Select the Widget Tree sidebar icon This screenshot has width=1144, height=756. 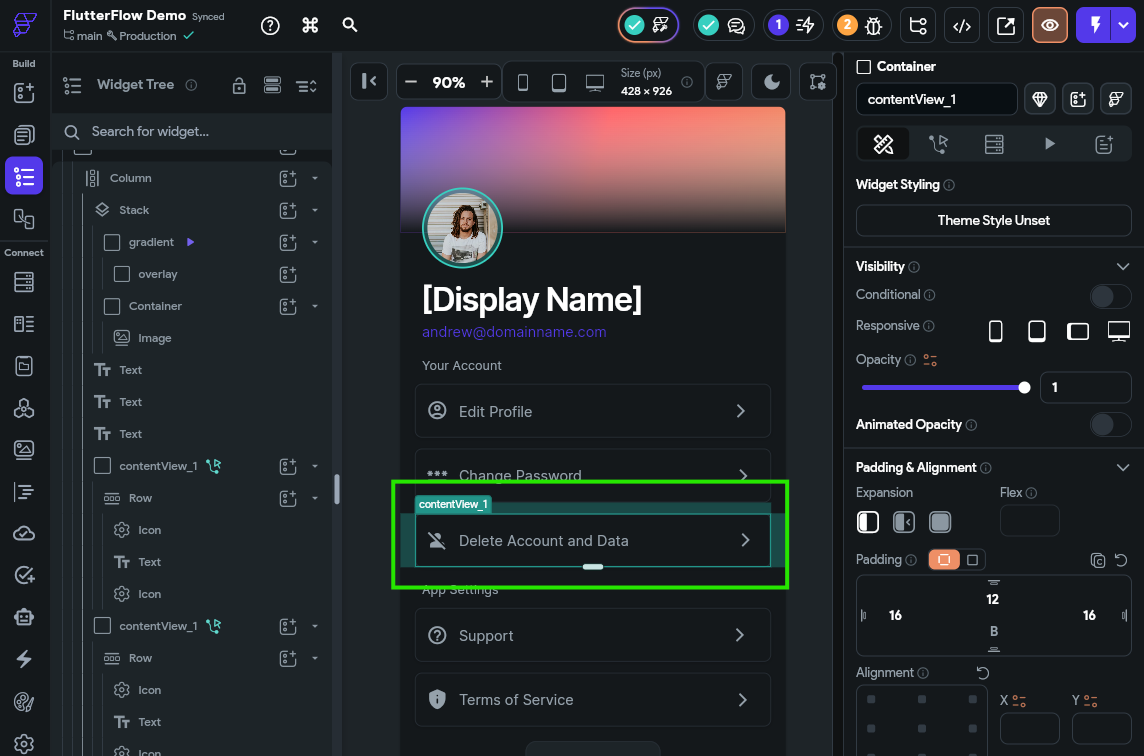click(24, 176)
